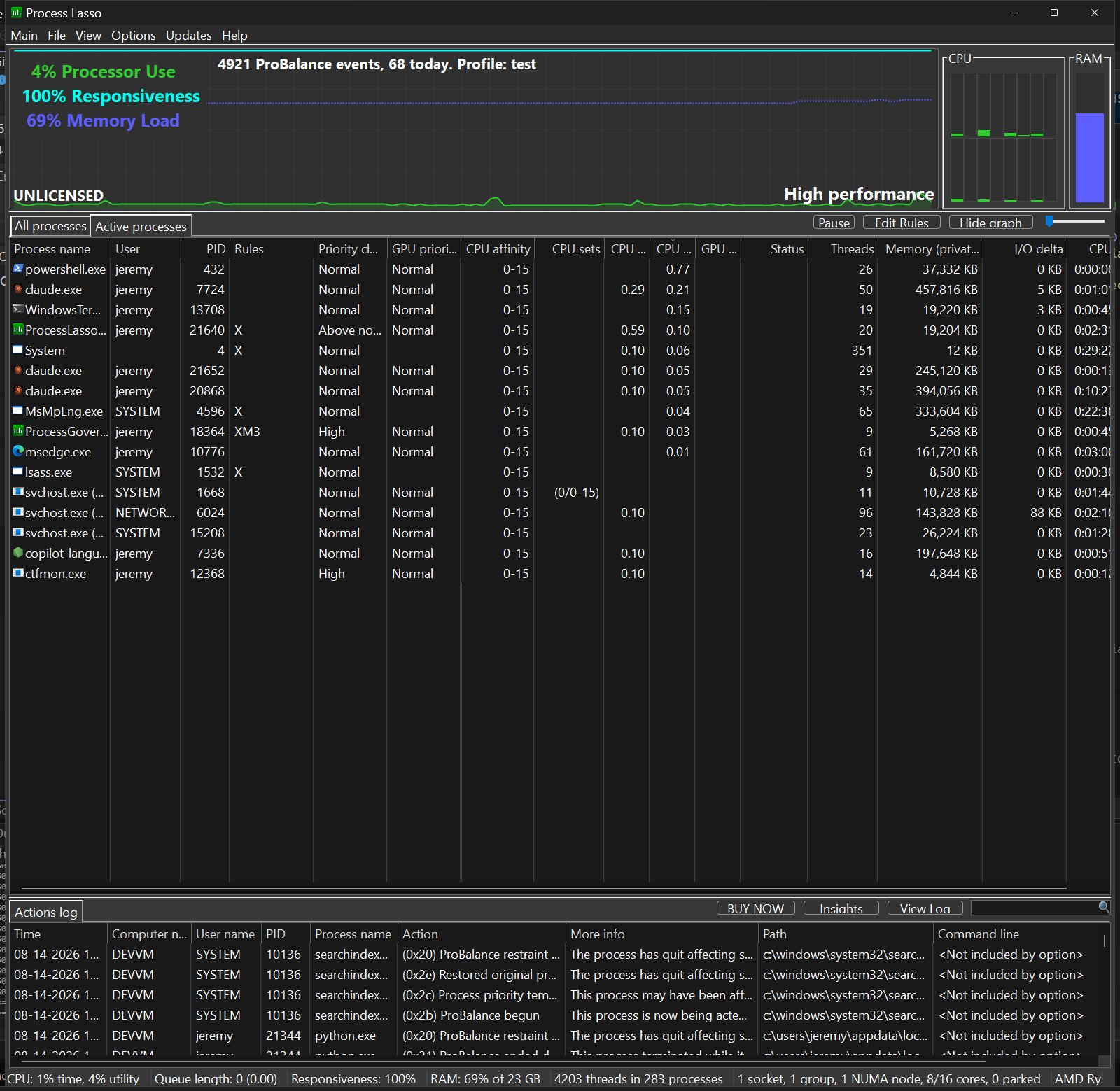This screenshot has width=1120, height=1091.
Task: Click the WindowsTerminal process icon
Action: click(18, 309)
